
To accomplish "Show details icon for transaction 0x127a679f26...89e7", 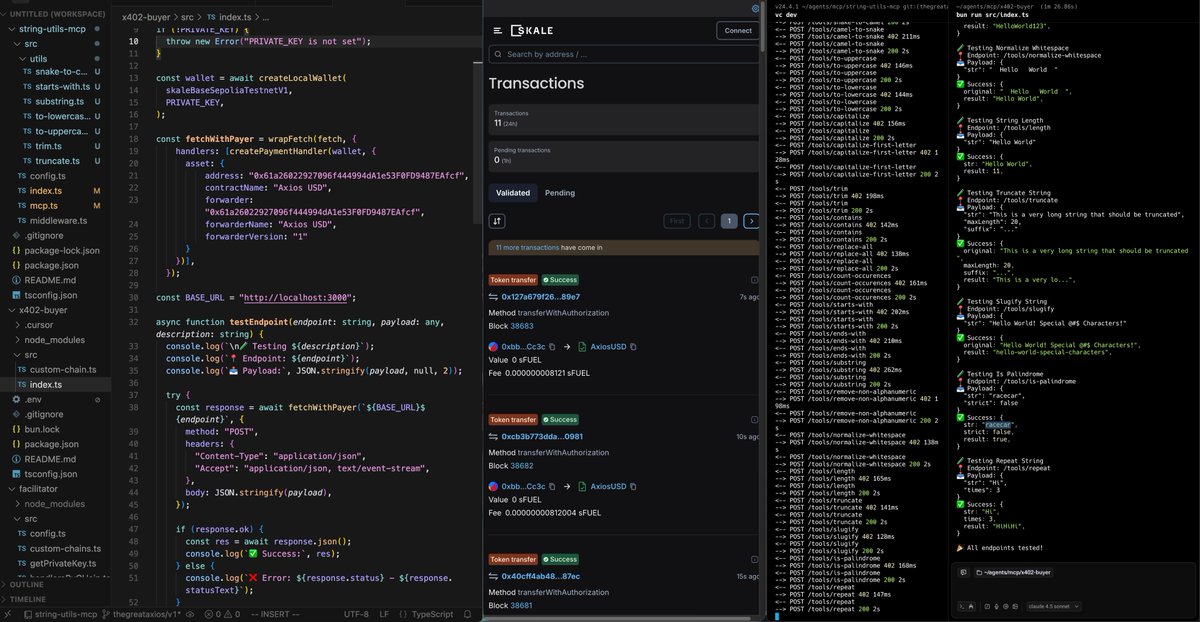I will 755,281.
